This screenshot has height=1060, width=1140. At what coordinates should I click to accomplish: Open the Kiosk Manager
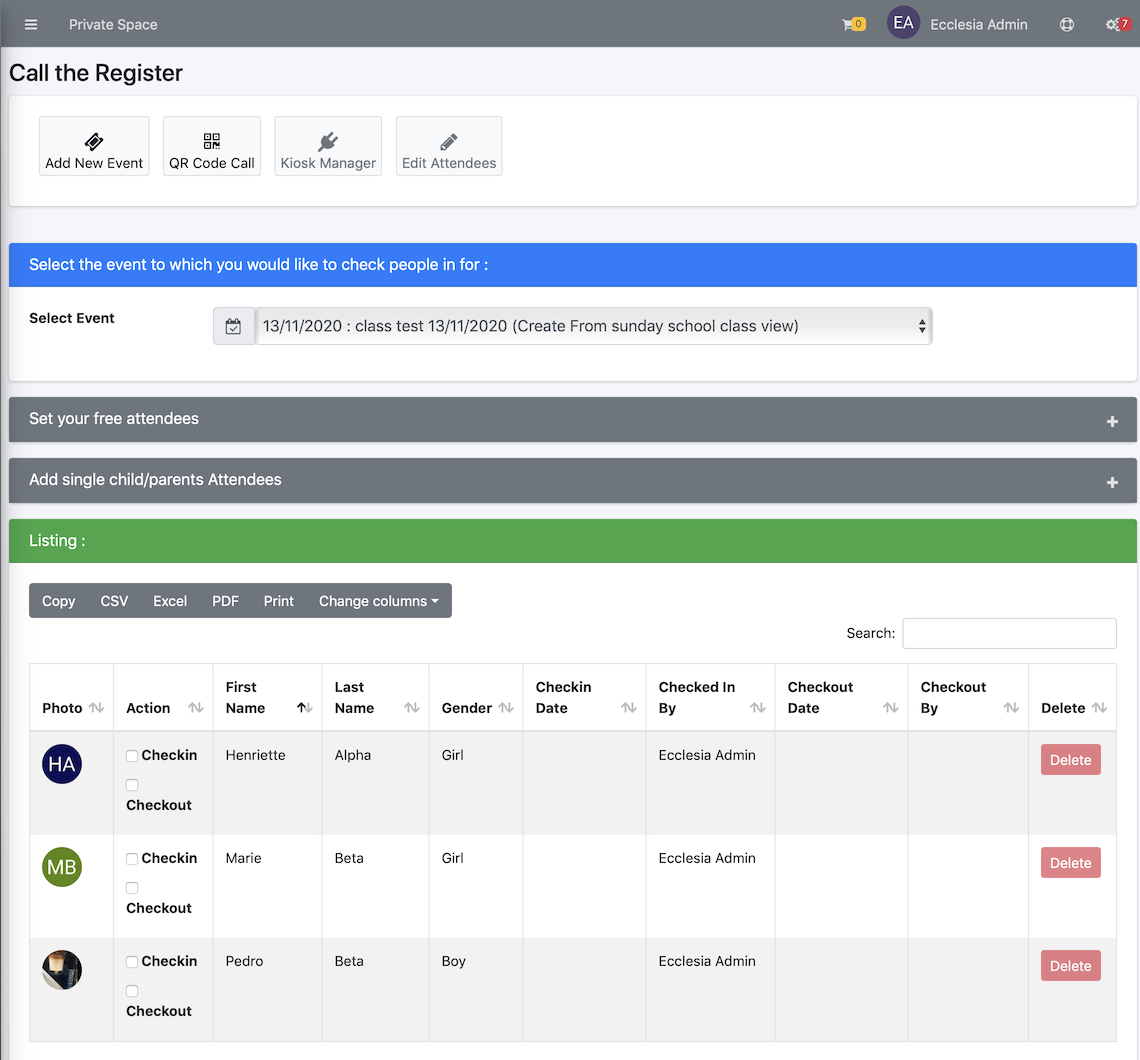coord(328,146)
